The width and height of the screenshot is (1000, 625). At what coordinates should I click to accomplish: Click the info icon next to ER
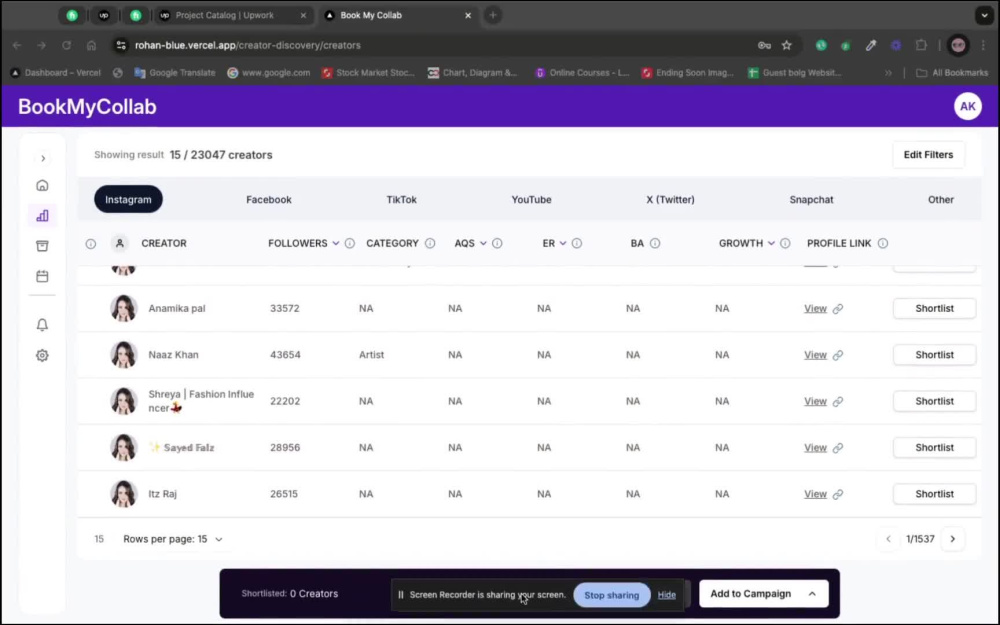point(577,243)
